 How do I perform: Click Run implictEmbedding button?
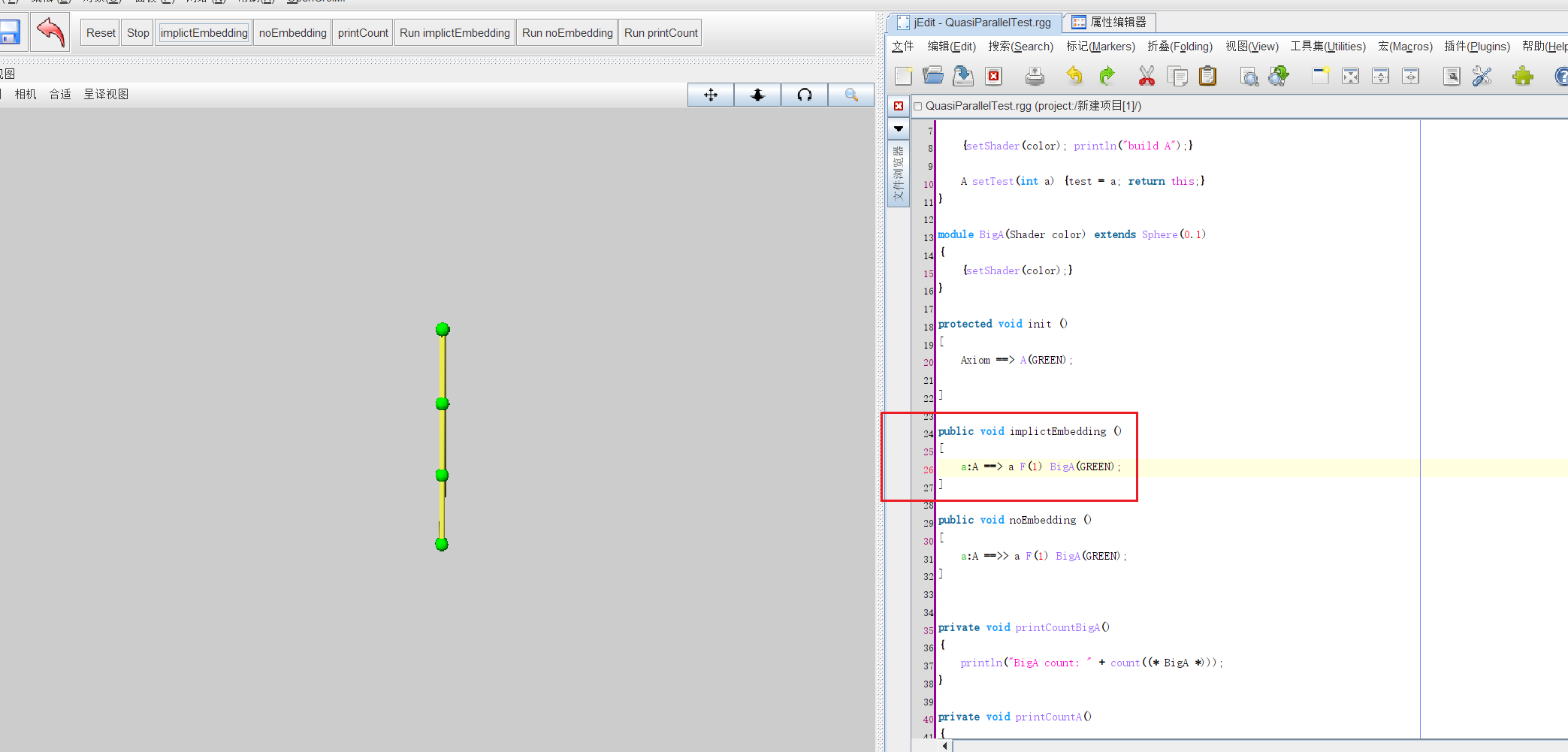click(x=455, y=33)
